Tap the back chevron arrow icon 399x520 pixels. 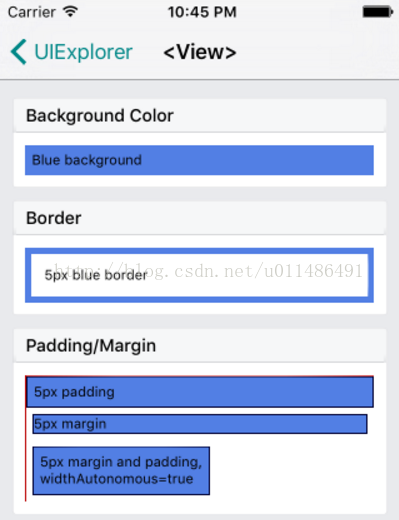click(18, 52)
